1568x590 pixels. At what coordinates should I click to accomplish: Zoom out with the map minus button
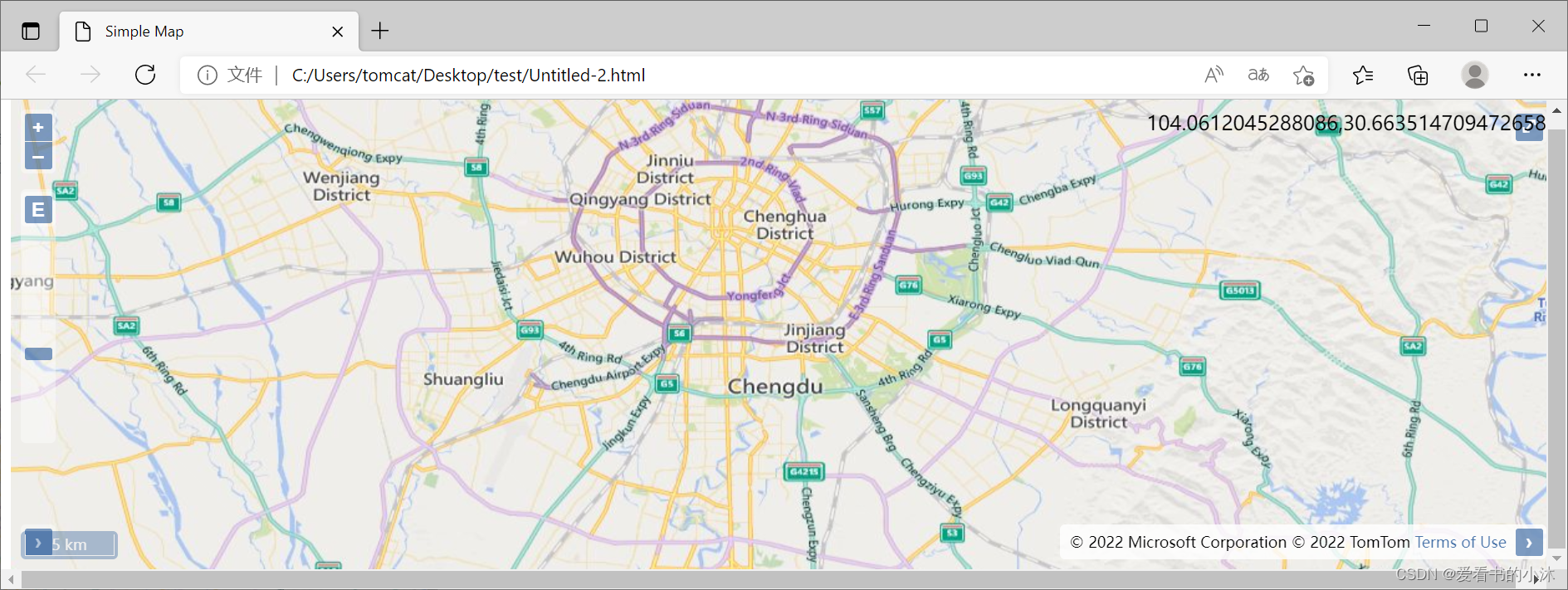pyautogui.click(x=38, y=156)
